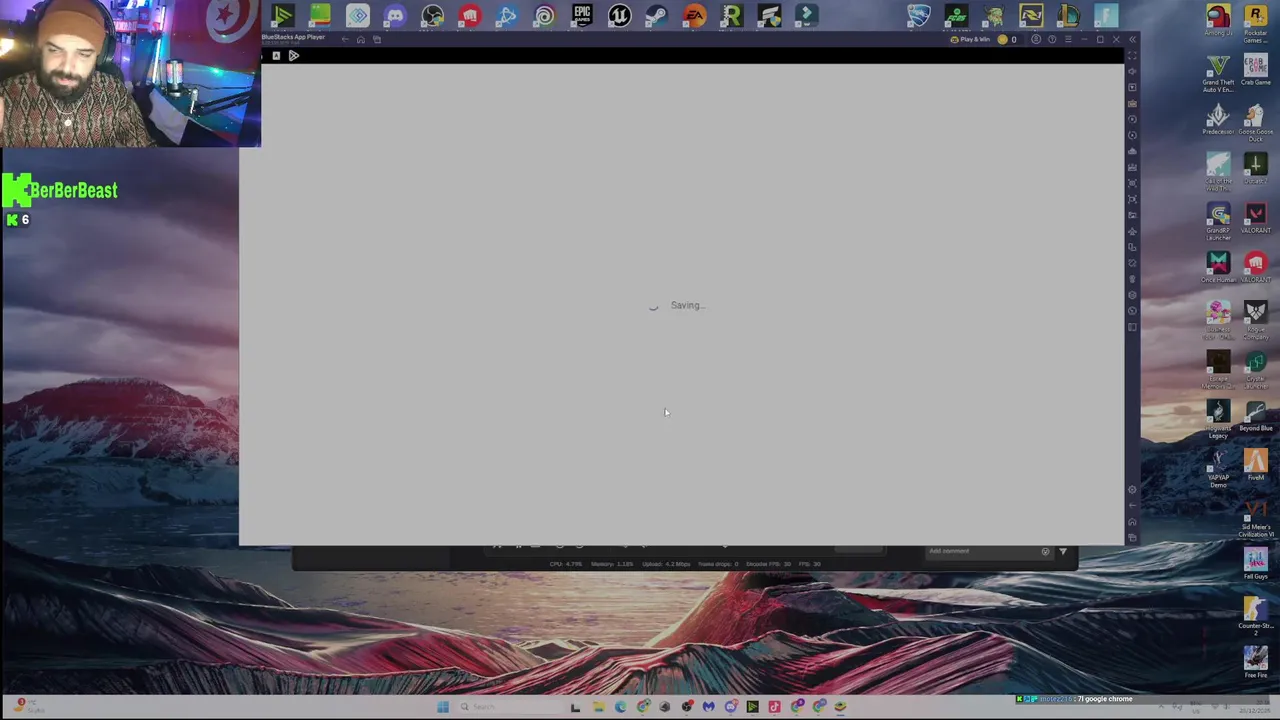This screenshot has height=720, width=1280.
Task: Open the Ubisoft Connect desktop shortcut
Action: tap(544, 16)
